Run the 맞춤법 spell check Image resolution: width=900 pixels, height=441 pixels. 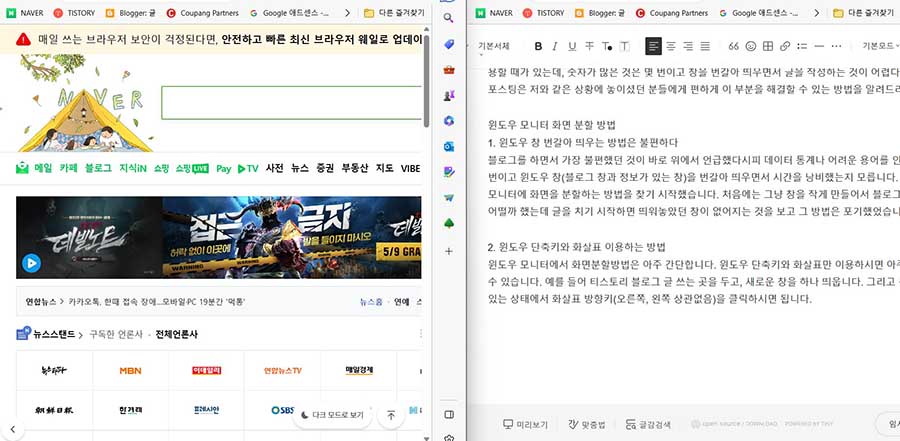click(x=586, y=424)
